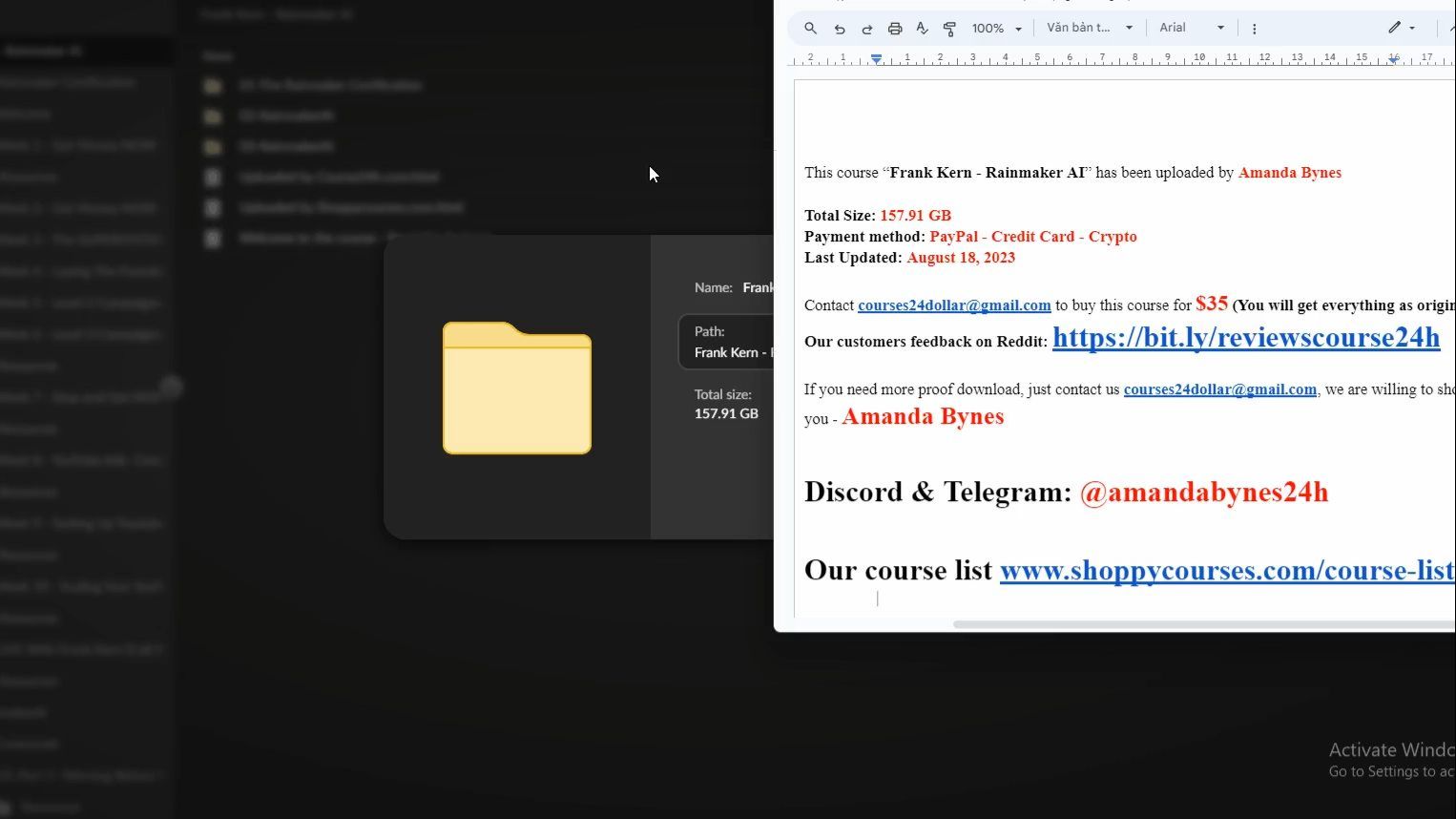1456x819 pixels.
Task: Click the document's horizontal scrollbar
Action: [1204, 624]
